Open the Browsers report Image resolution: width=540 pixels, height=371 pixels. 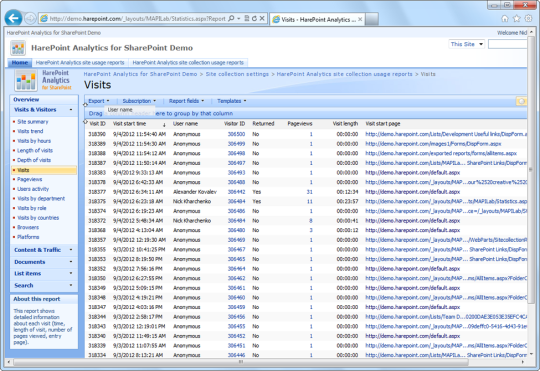(28, 227)
